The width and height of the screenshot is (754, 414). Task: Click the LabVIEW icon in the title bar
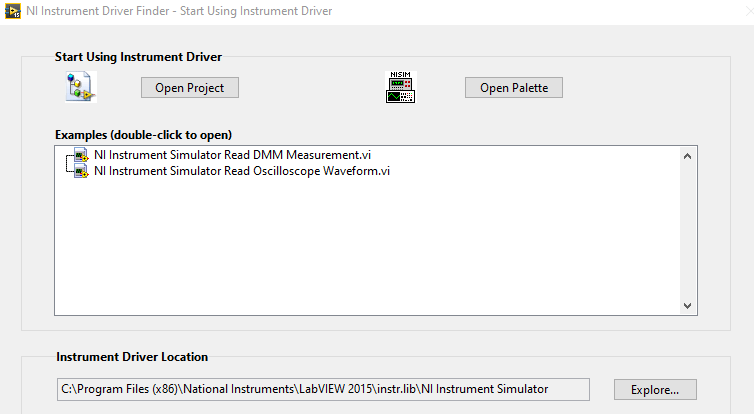pos(13,11)
